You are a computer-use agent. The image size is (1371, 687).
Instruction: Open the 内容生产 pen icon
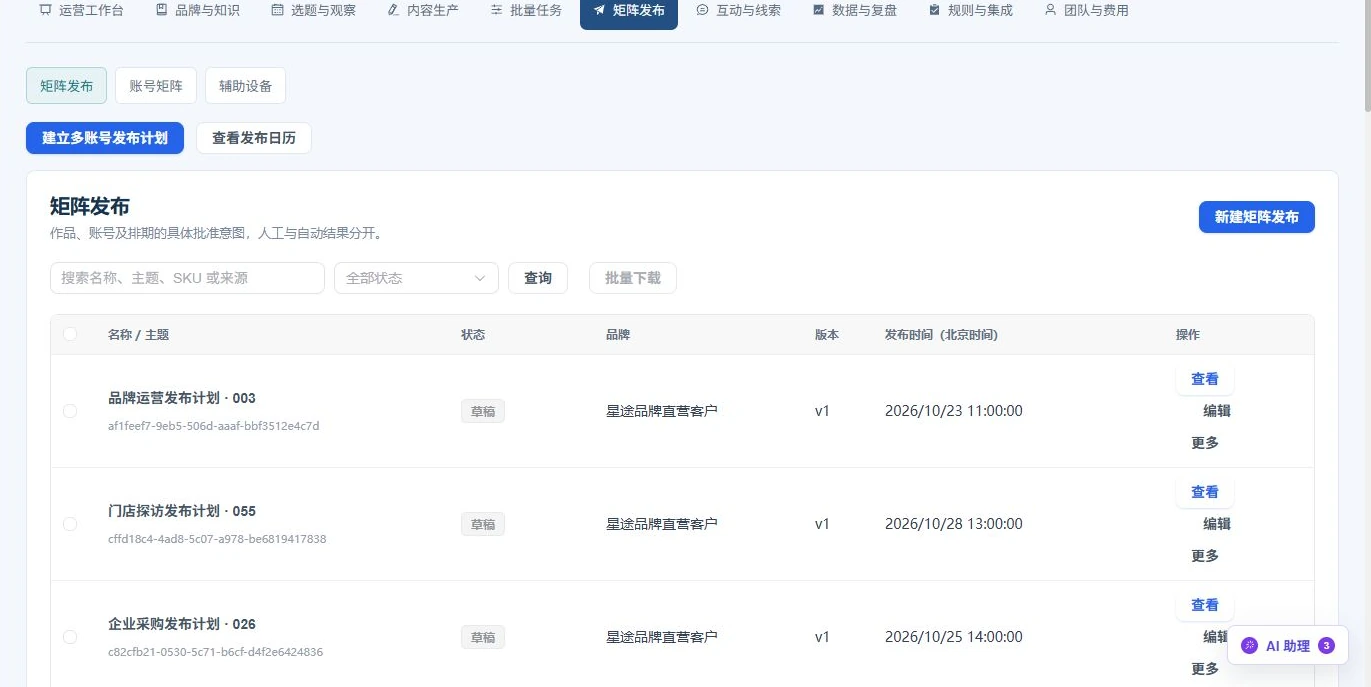(x=393, y=10)
